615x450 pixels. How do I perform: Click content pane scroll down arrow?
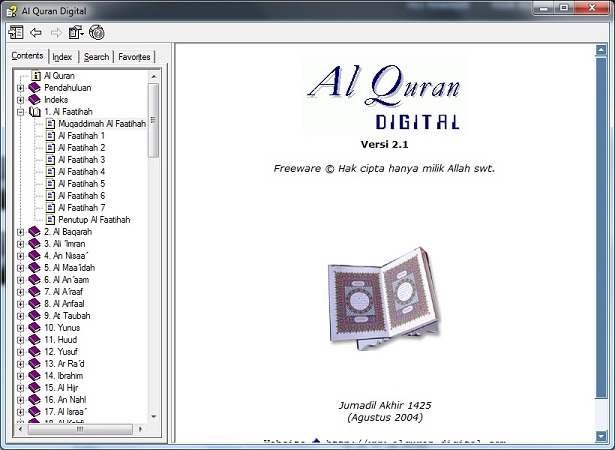[601, 435]
